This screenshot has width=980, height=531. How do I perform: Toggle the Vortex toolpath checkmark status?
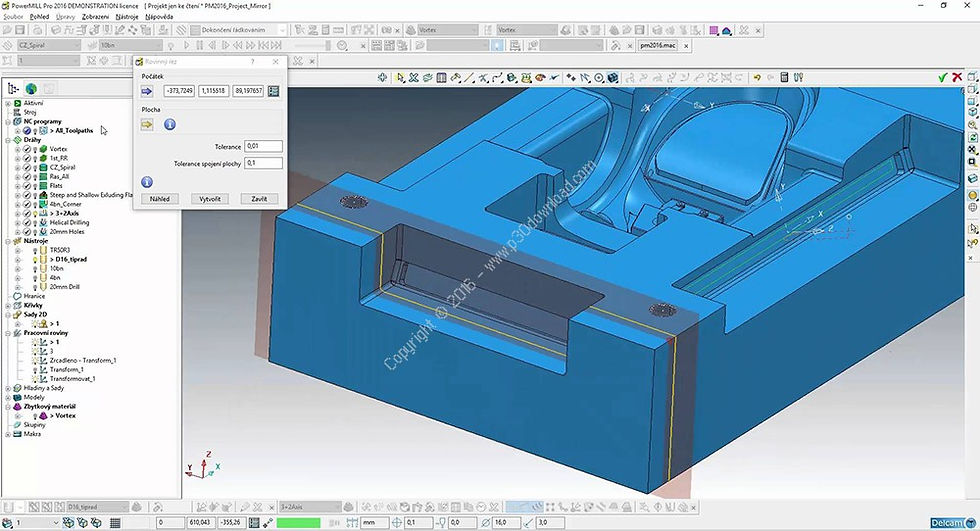point(27,149)
